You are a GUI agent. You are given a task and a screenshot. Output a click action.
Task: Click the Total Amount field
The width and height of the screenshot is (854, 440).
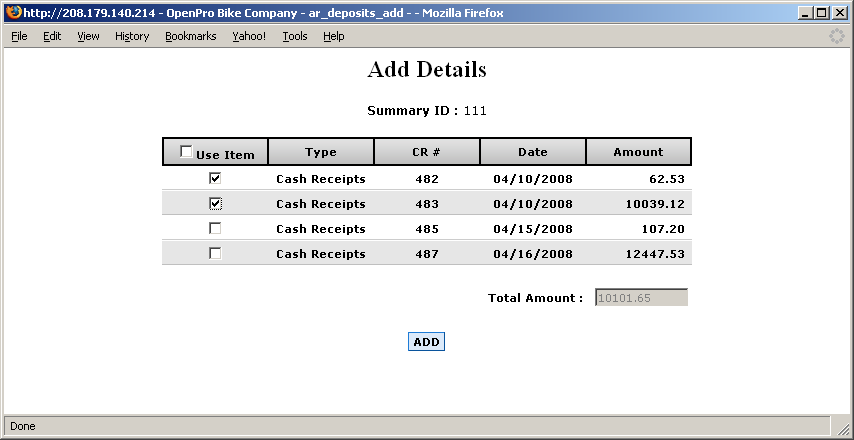point(641,297)
